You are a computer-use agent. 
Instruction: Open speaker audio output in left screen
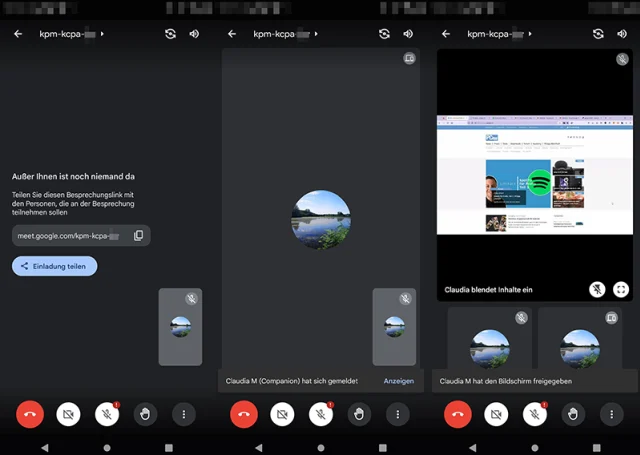[x=194, y=34]
